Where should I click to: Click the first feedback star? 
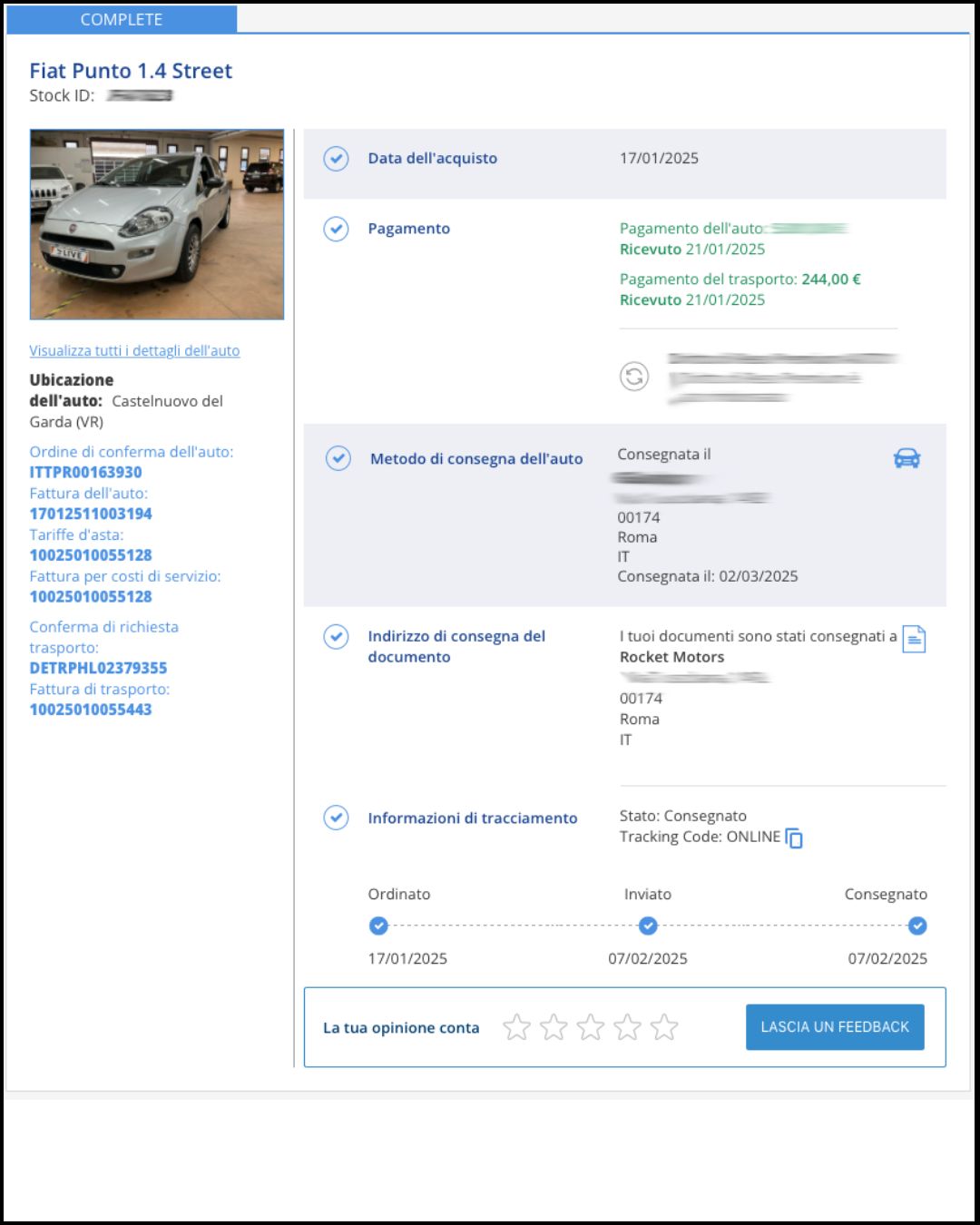pyautogui.click(x=516, y=1027)
